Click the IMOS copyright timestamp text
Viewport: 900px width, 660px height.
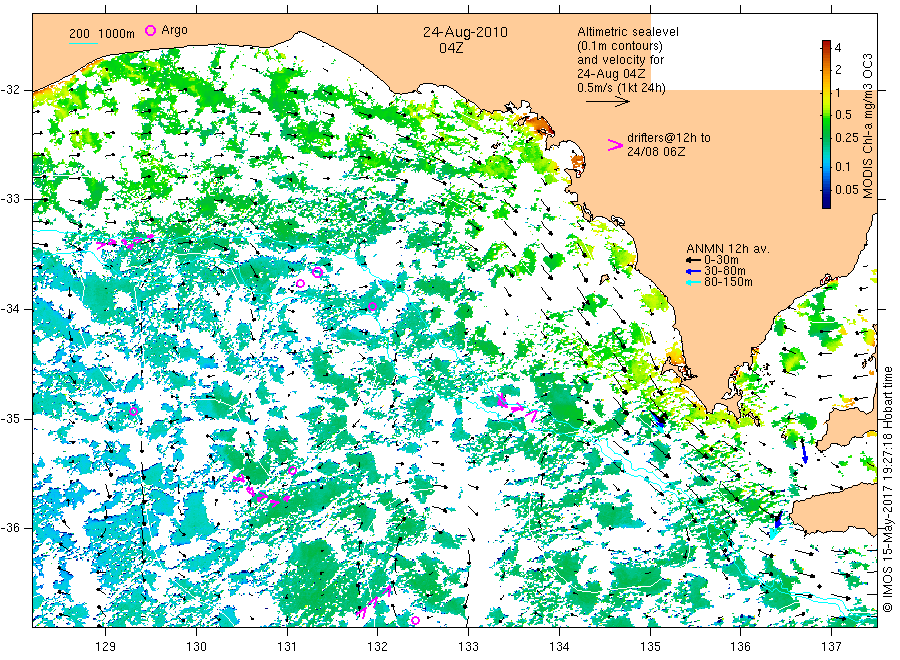(x=887, y=489)
